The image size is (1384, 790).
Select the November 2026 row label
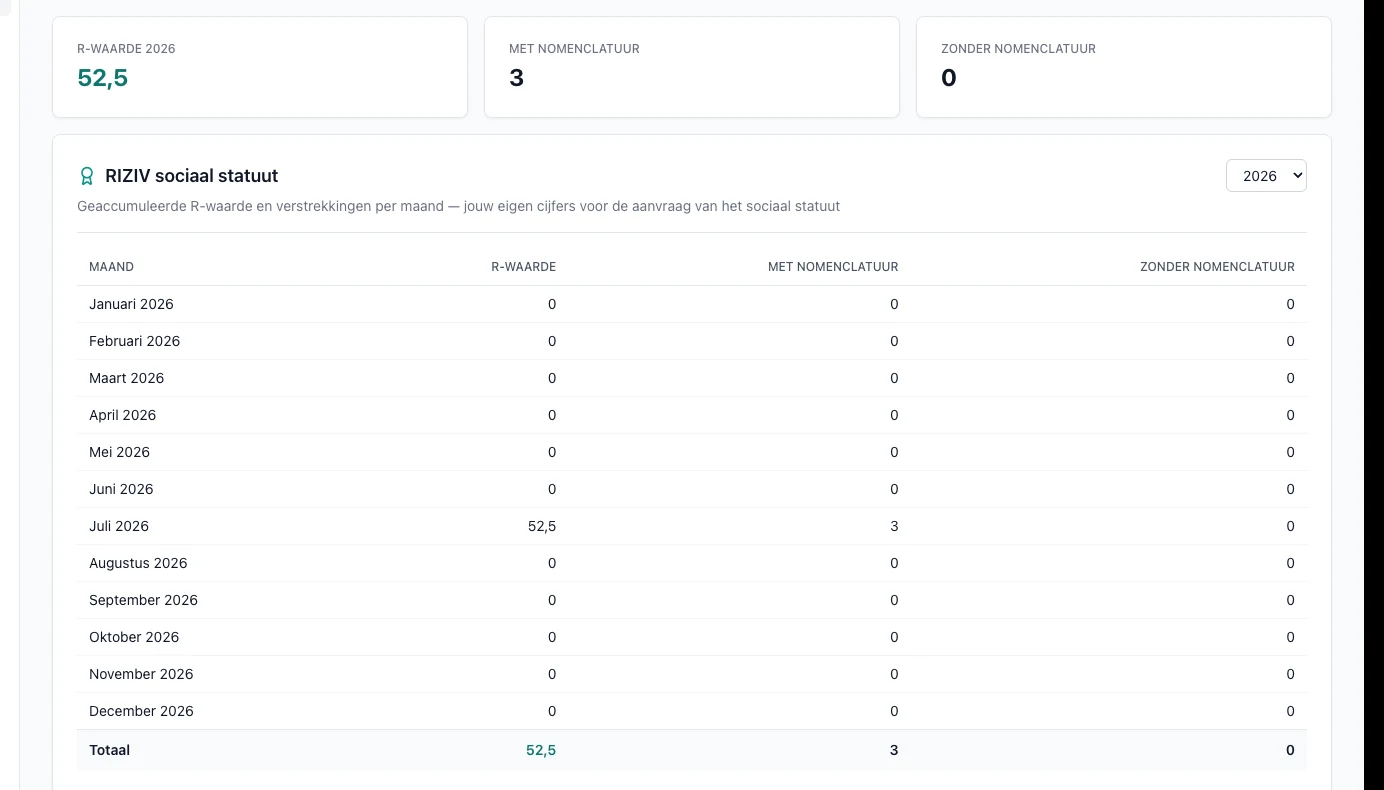click(141, 674)
